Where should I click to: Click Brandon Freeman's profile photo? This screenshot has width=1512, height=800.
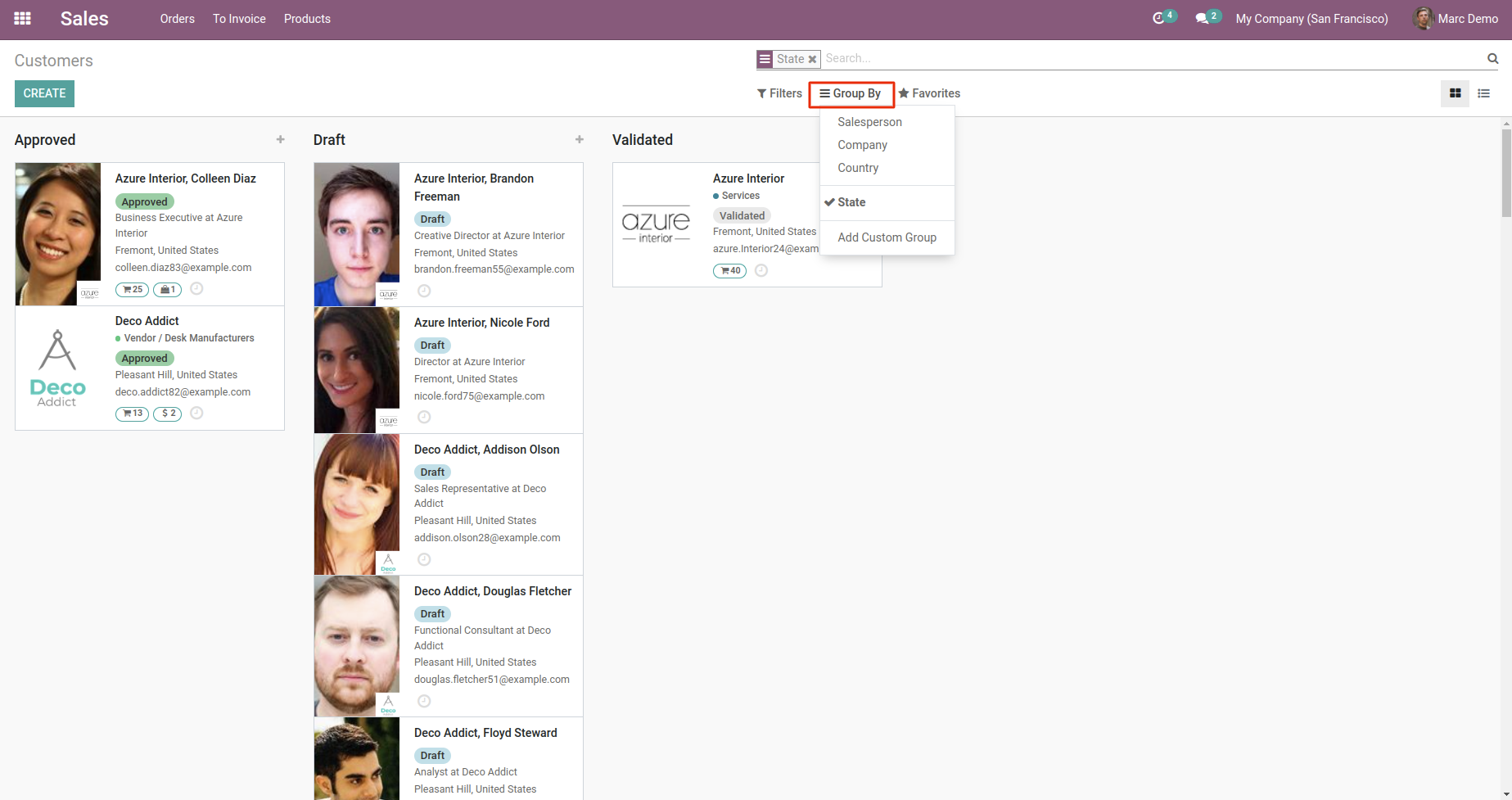click(x=357, y=234)
